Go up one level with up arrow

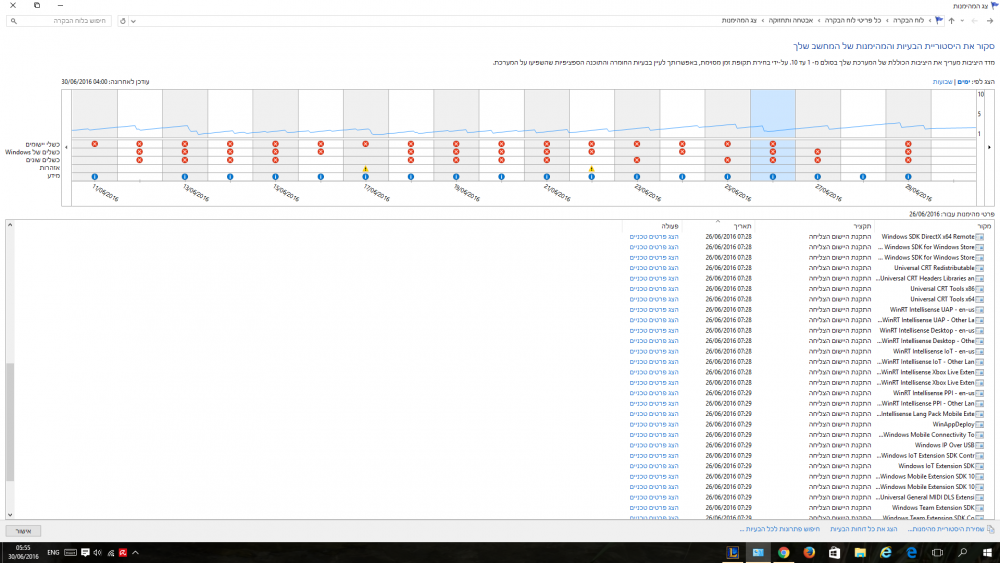(x=952, y=21)
